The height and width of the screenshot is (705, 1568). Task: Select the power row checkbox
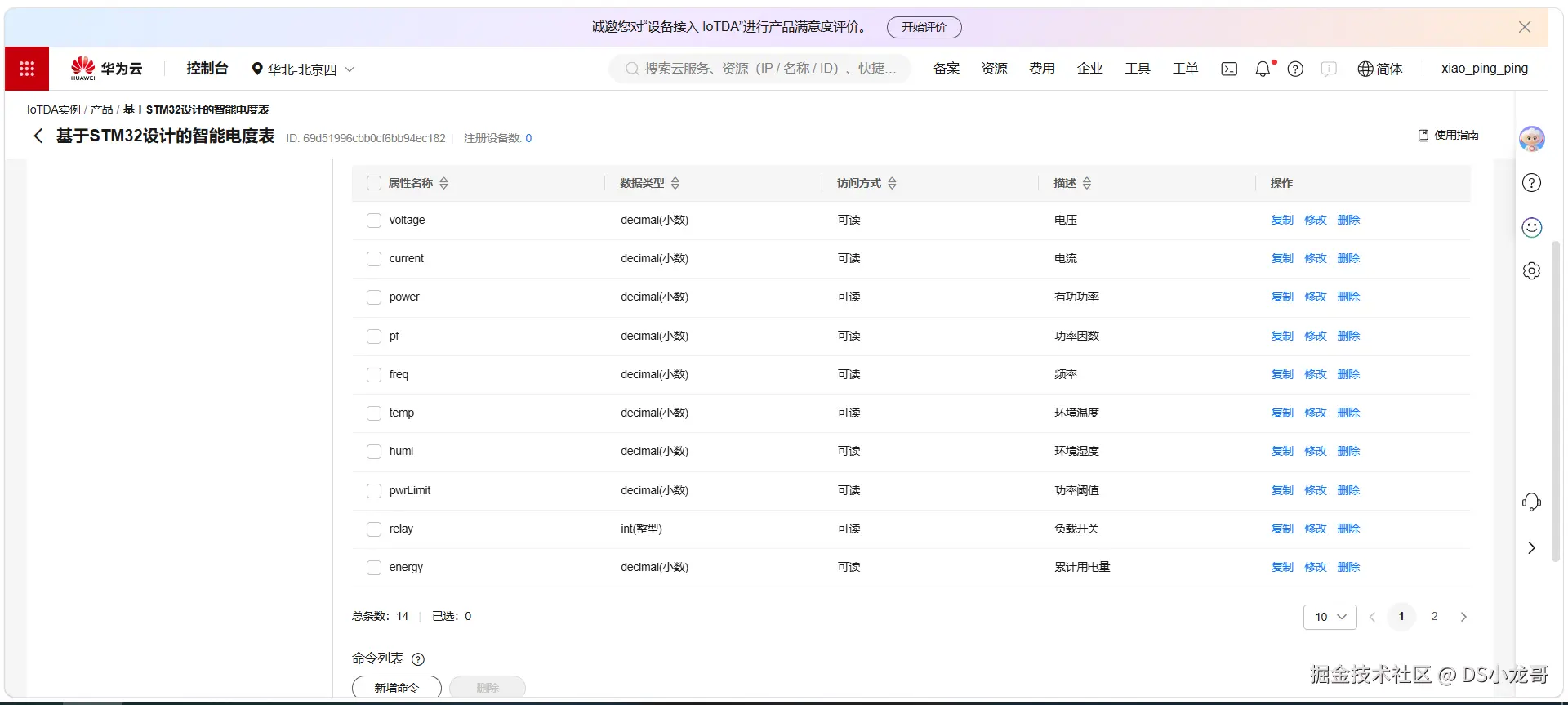(374, 297)
